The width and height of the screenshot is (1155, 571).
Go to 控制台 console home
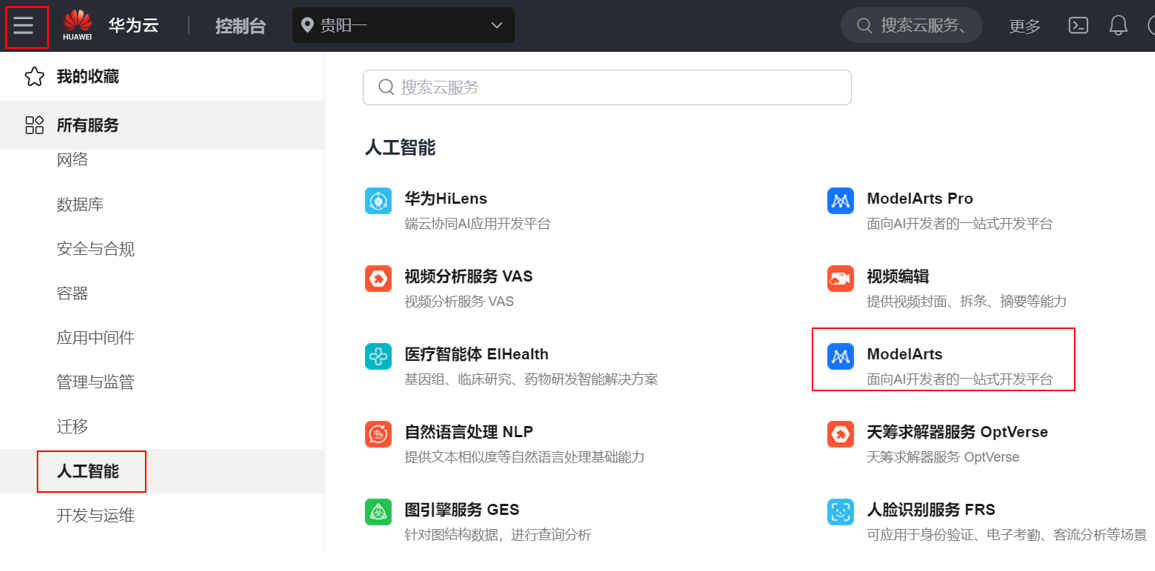(x=240, y=26)
